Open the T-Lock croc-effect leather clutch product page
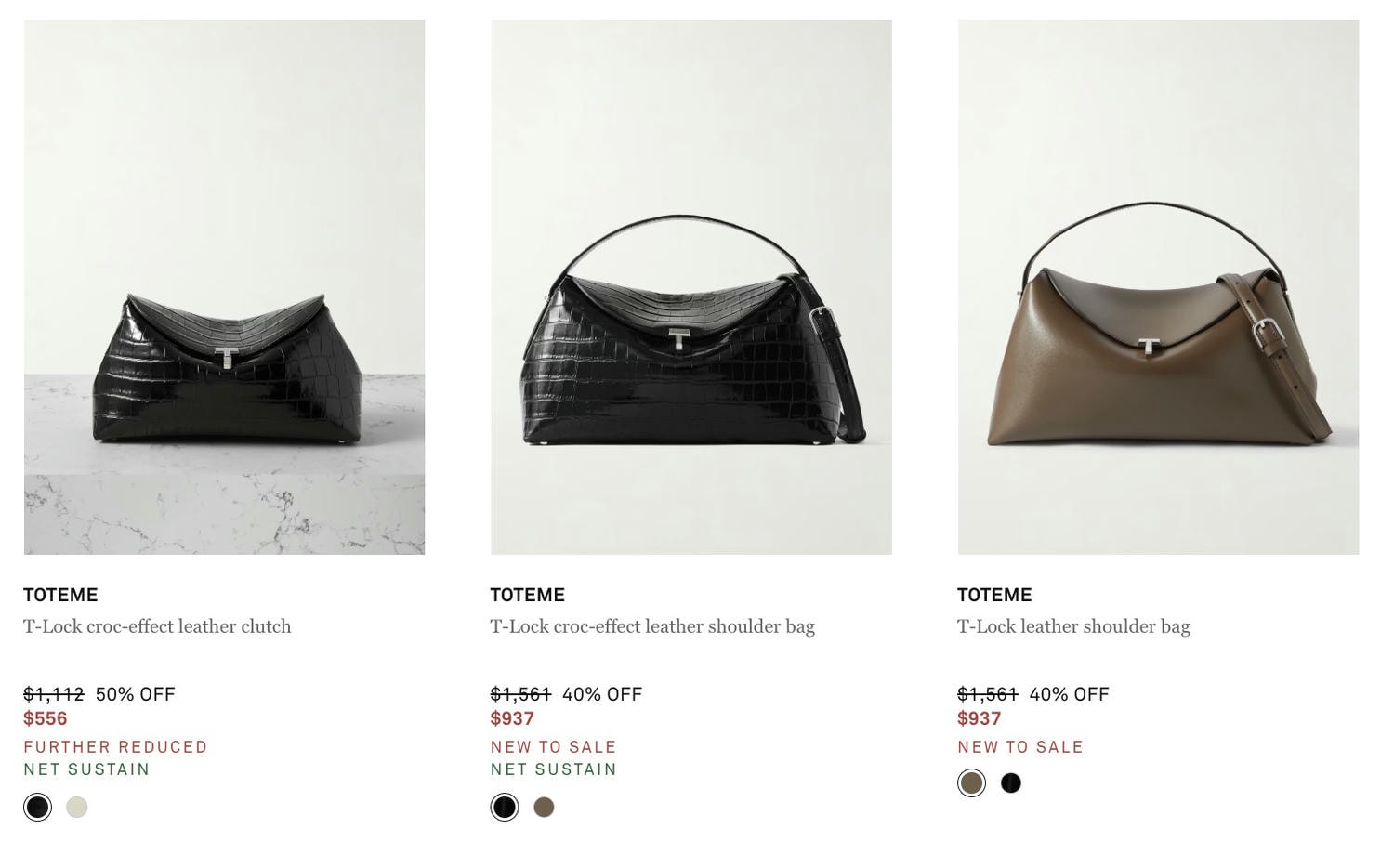The height and width of the screenshot is (868, 1394). coord(157,626)
